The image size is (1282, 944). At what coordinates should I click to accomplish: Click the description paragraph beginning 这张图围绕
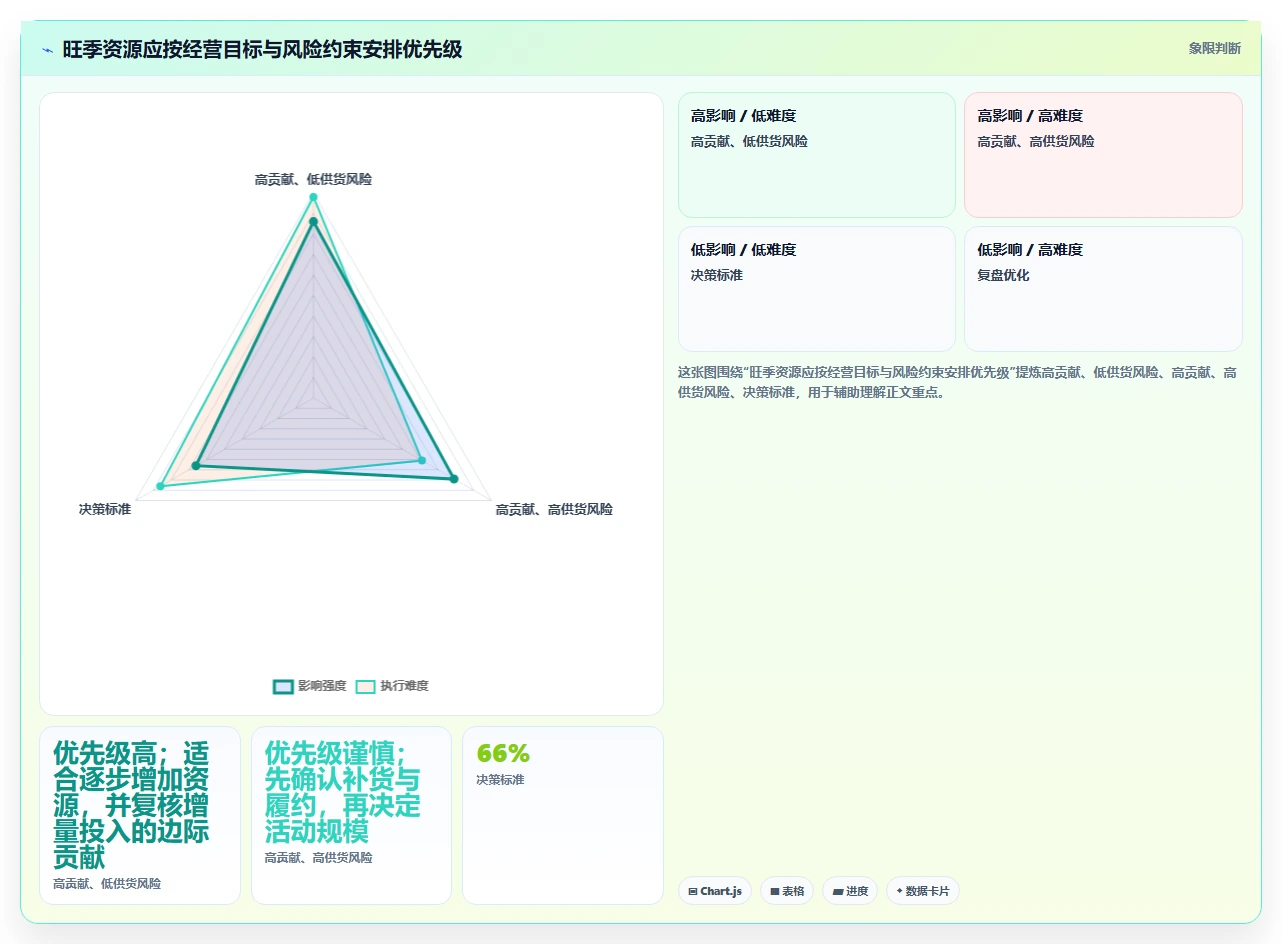(957, 382)
